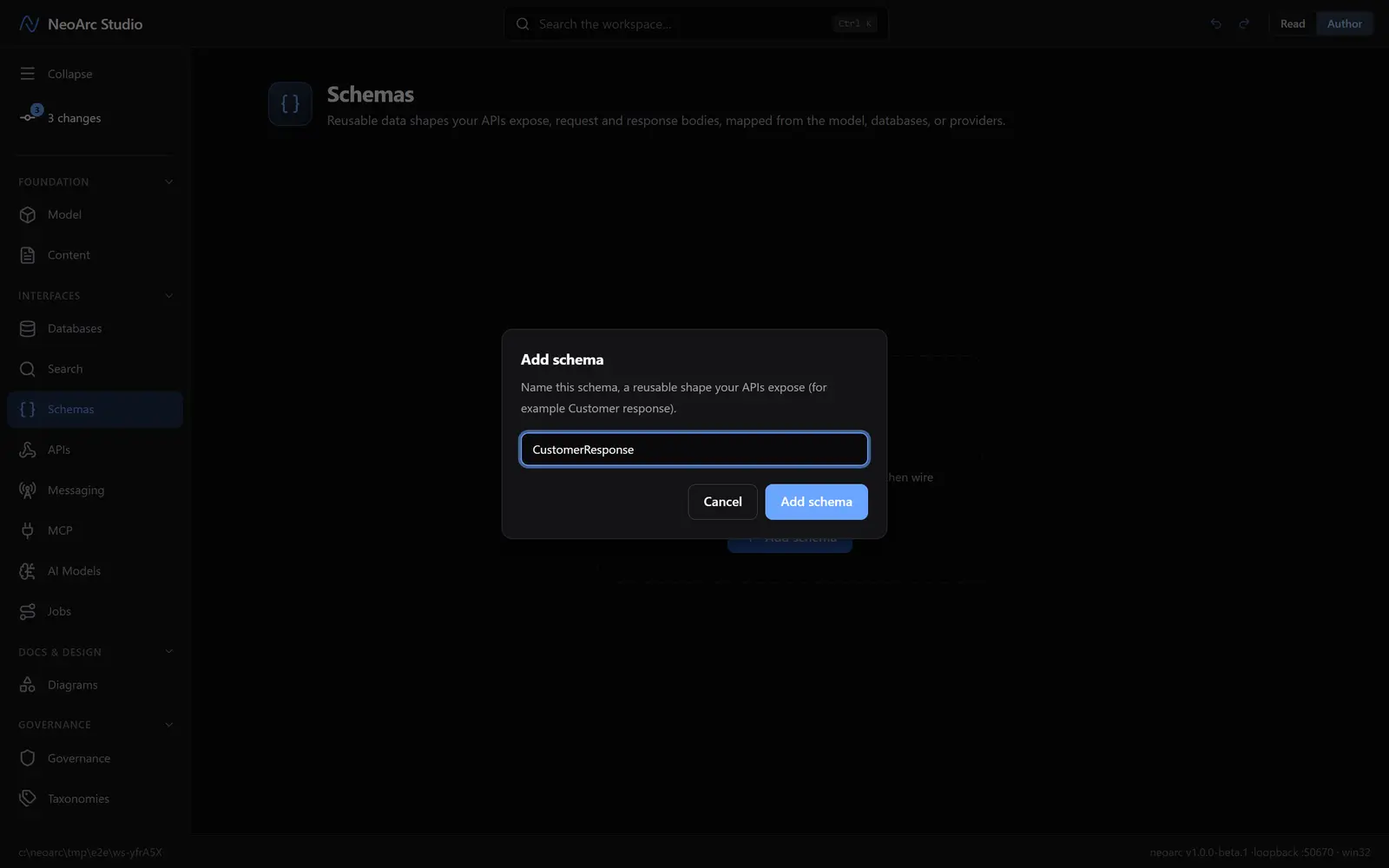Click the undo arrow icon
This screenshot has height=868, width=1389.
(x=1216, y=24)
